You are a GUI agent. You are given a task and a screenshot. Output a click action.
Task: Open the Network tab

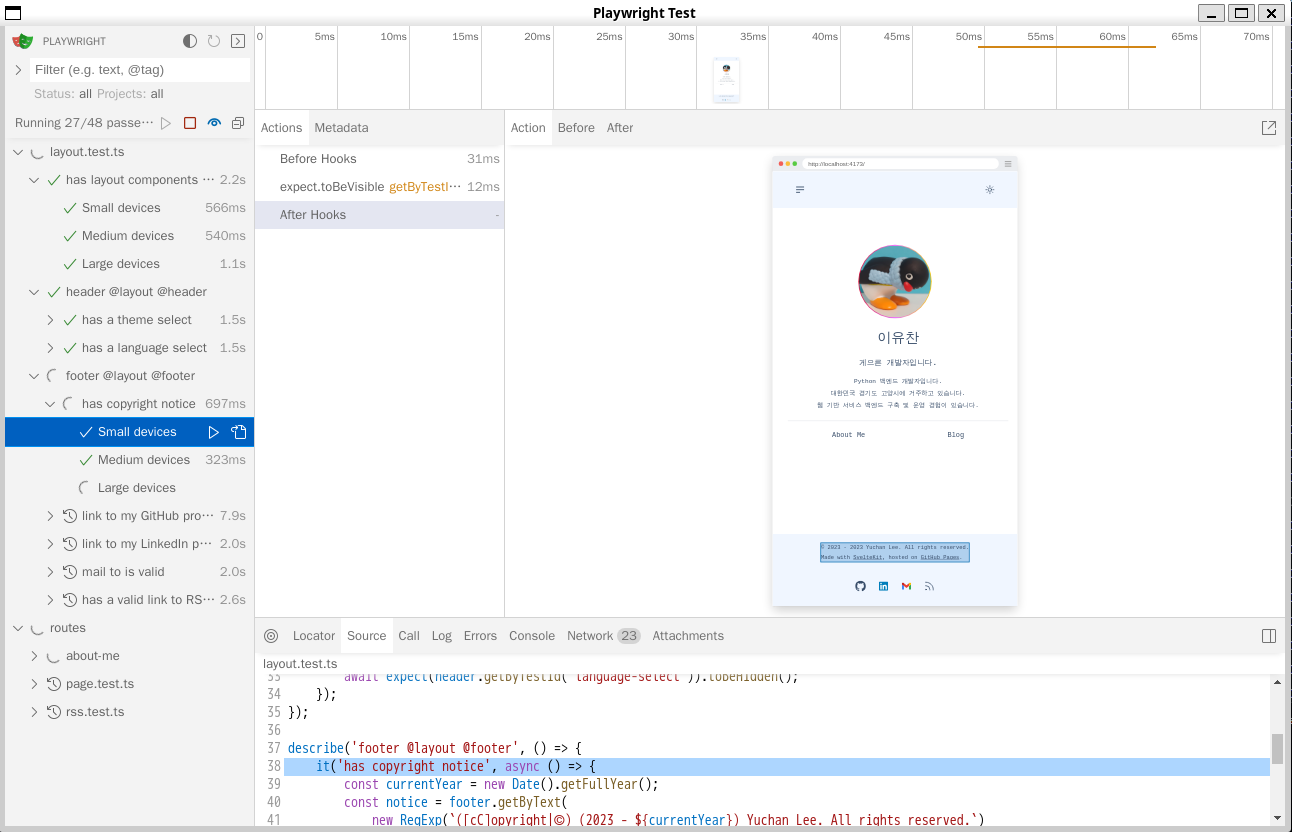(590, 636)
